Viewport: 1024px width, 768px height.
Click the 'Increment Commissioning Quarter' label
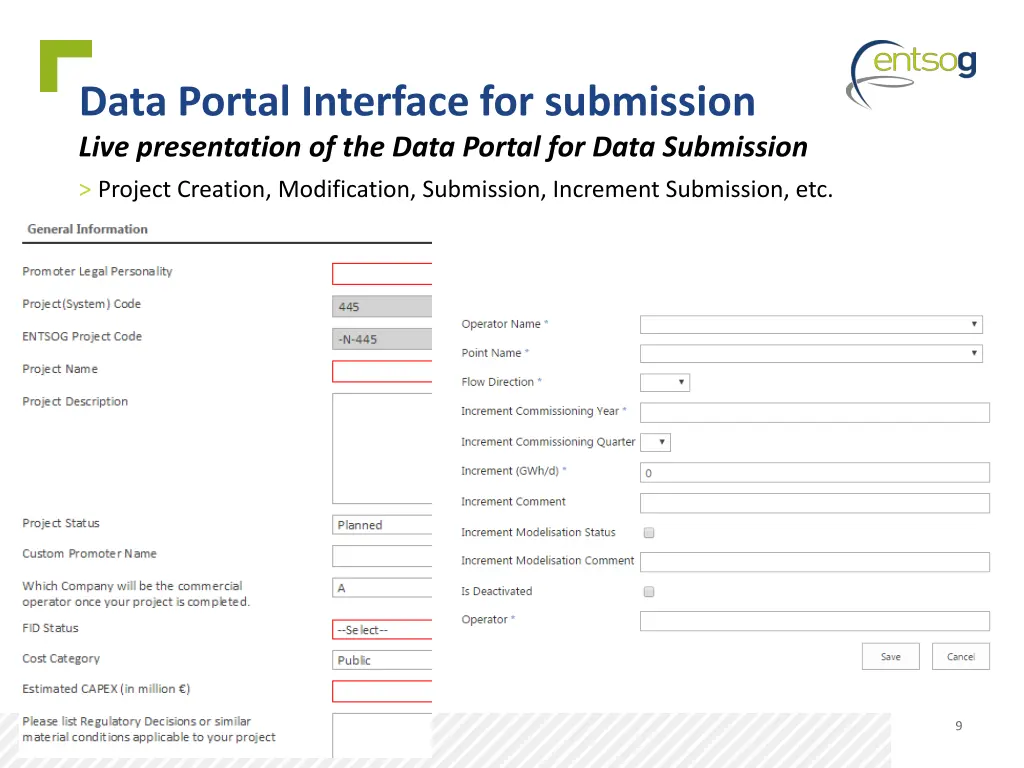coord(548,442)
